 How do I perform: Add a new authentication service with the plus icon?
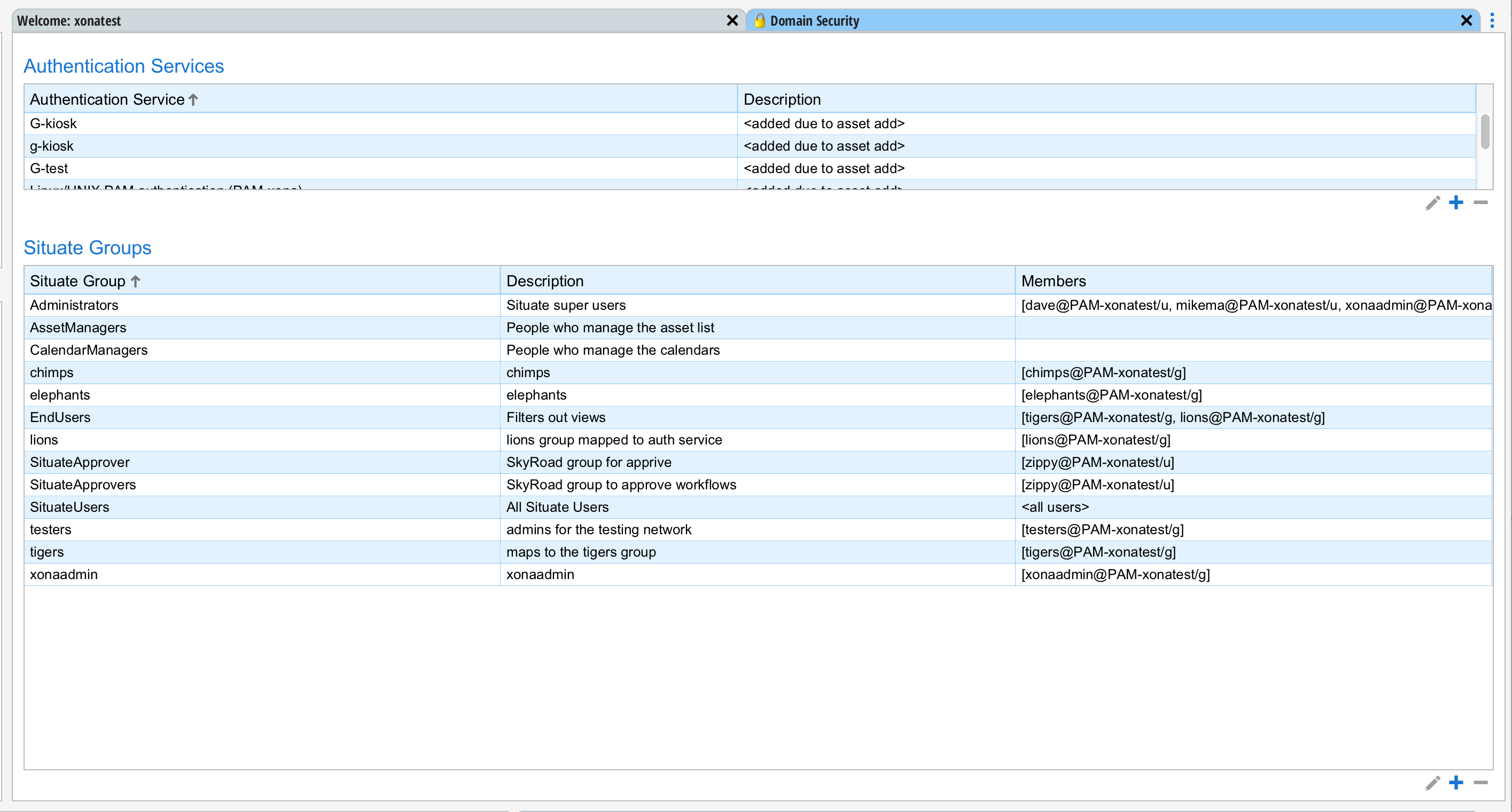[x=1456, y=202]
